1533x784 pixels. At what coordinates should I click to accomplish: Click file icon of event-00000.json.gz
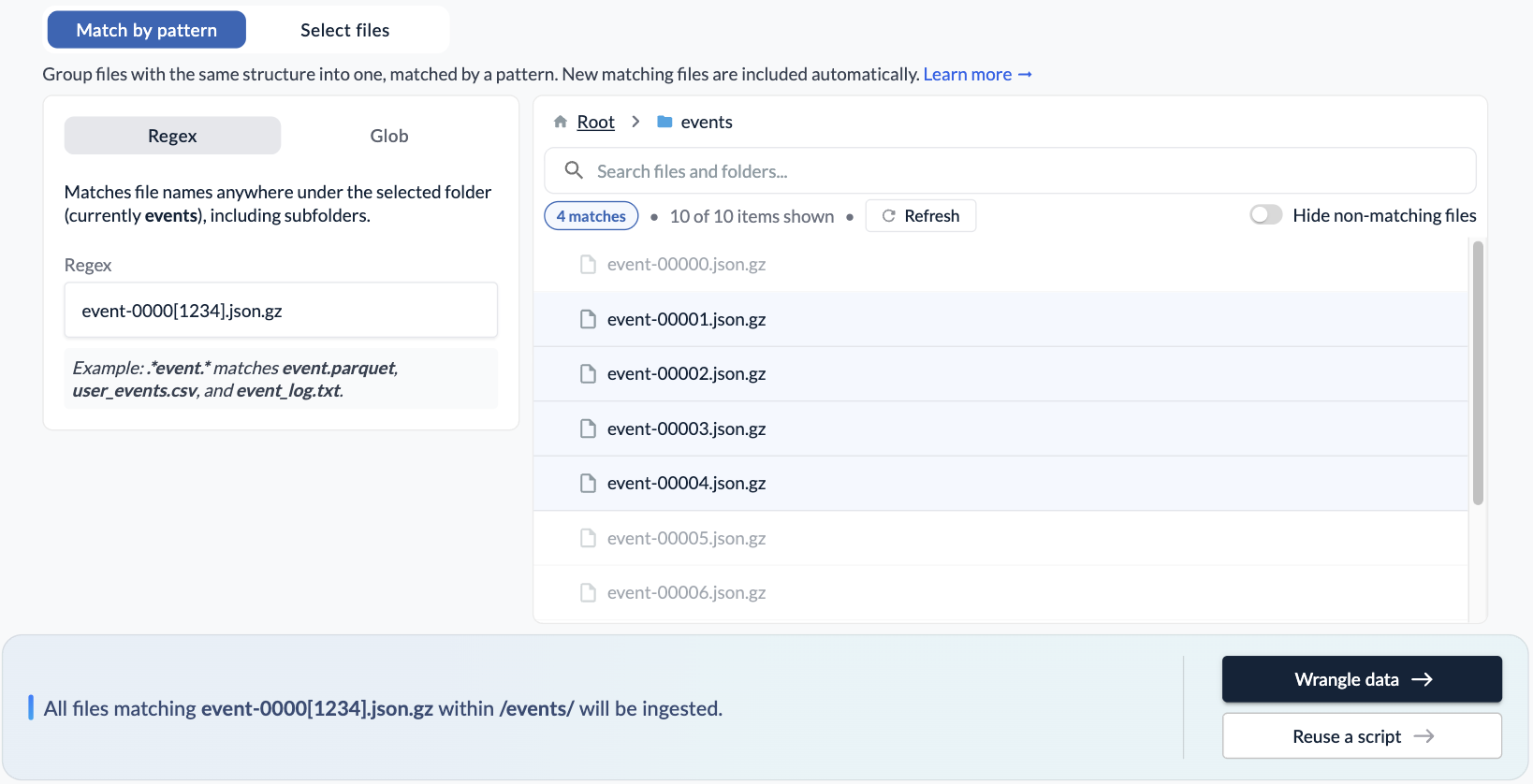point(588,265)
